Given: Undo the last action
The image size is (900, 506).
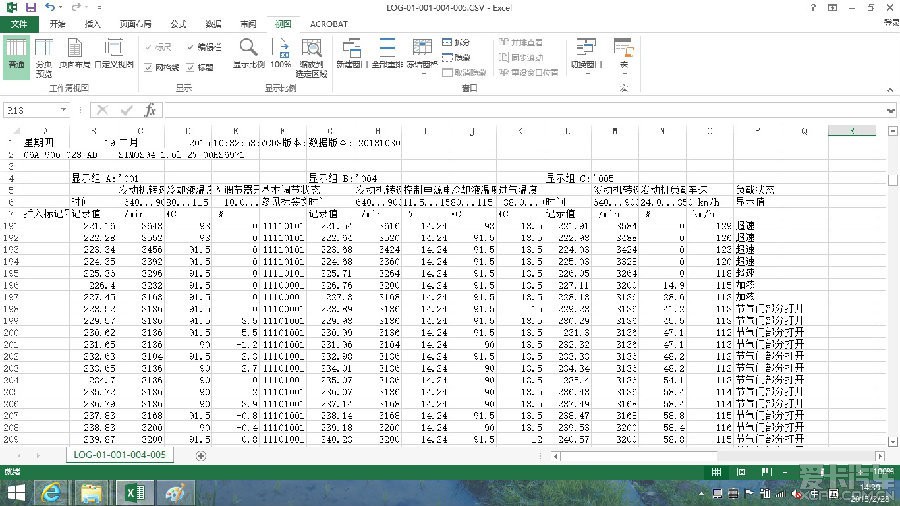Looking at the screenshot, I should point(50,7).
